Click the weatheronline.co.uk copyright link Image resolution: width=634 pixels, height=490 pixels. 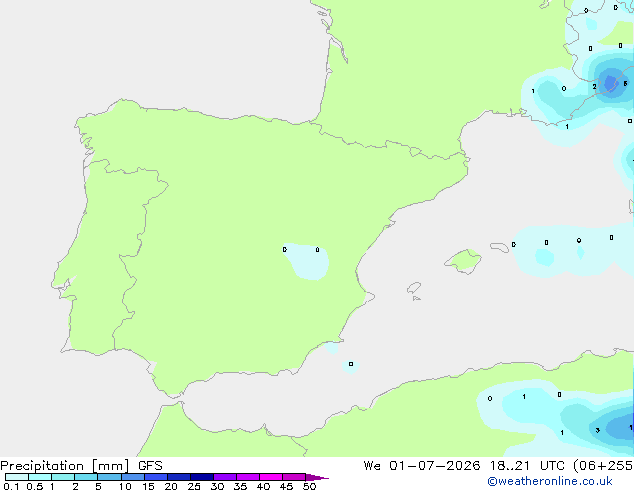[550, 481]
